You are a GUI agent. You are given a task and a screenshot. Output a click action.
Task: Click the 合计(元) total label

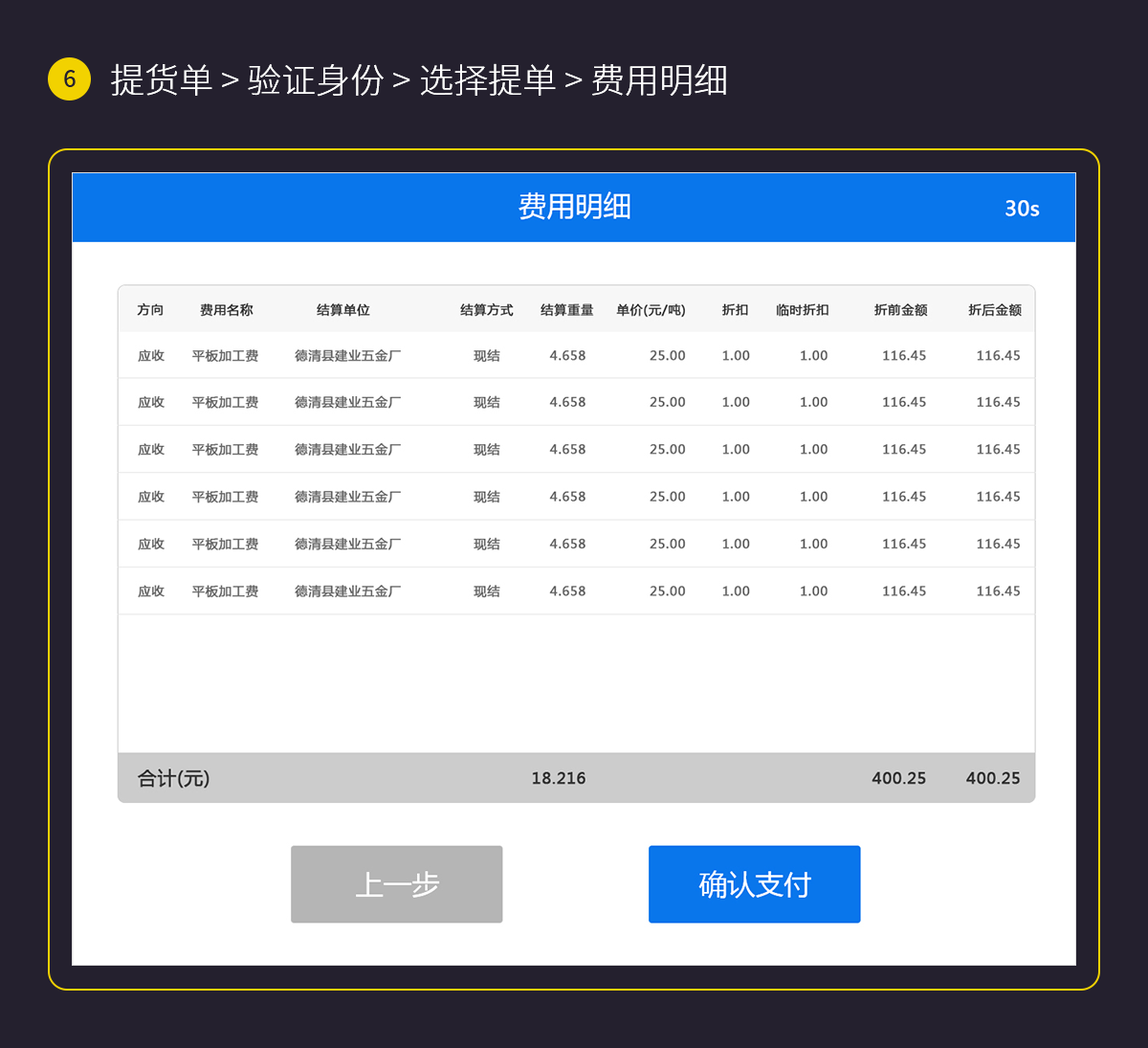coord(173,778)
